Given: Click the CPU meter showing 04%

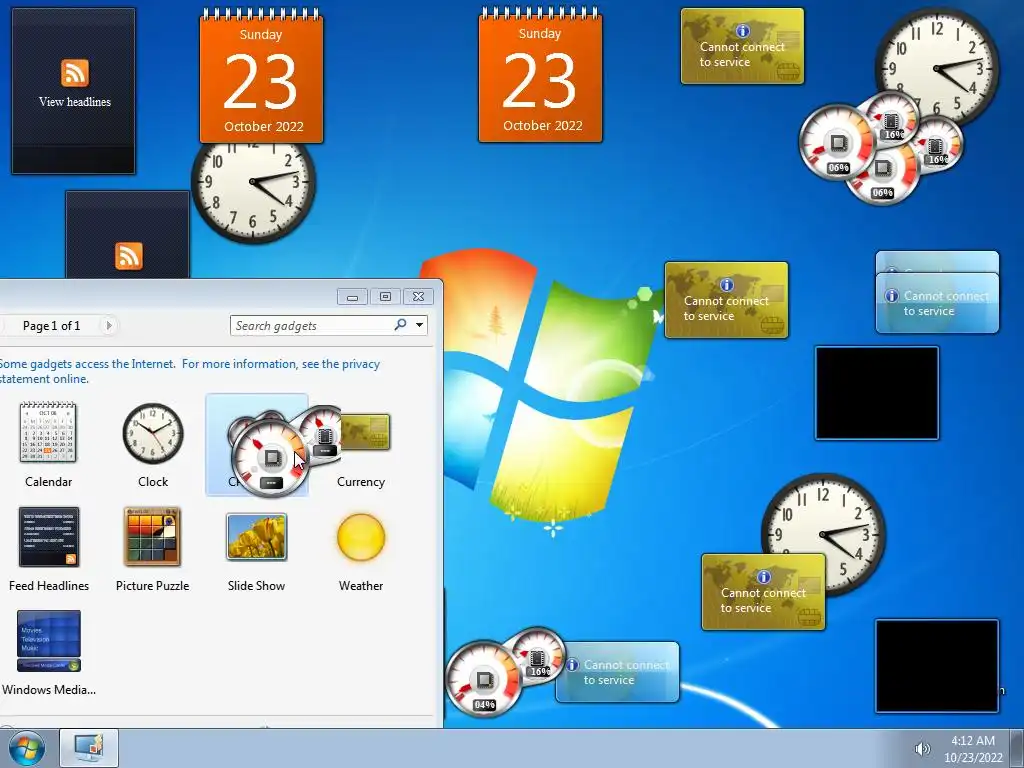Looking at the screenshot, I should (x=484, y=679).
